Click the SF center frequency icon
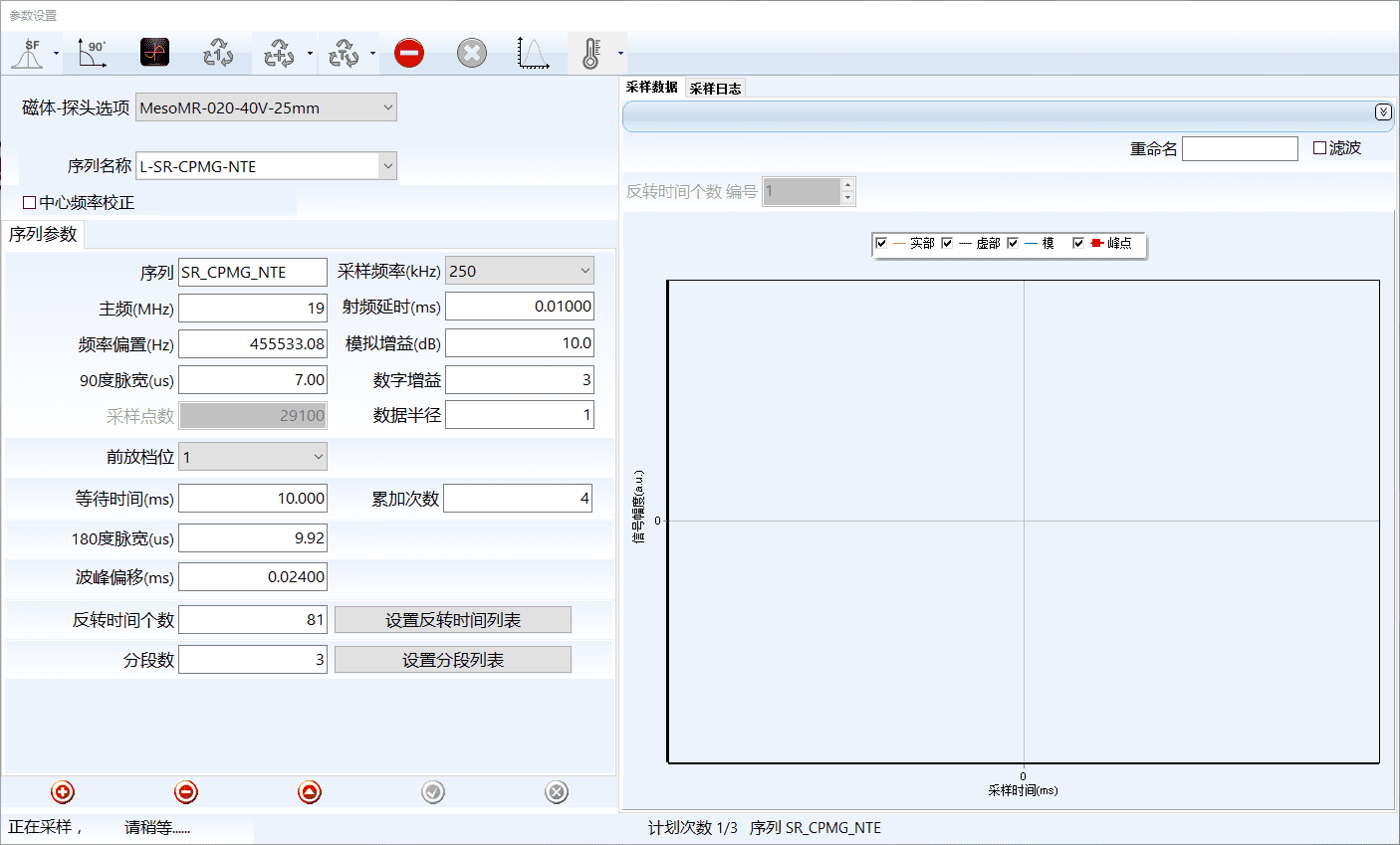The width and height of the screenshot is (1400, 845). pos(28,53)
